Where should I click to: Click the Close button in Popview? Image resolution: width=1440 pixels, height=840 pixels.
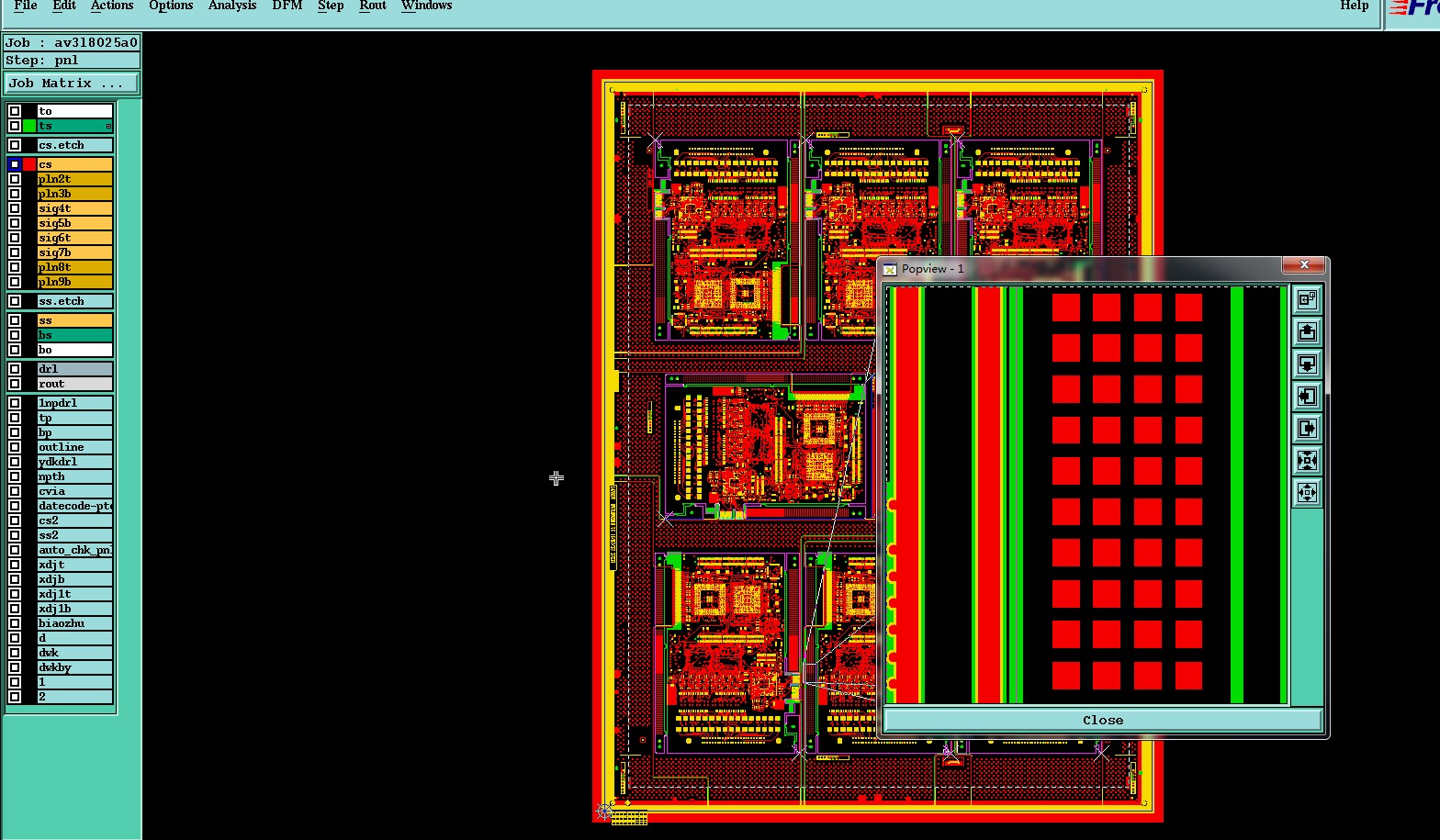click(x=1103, y=721)
